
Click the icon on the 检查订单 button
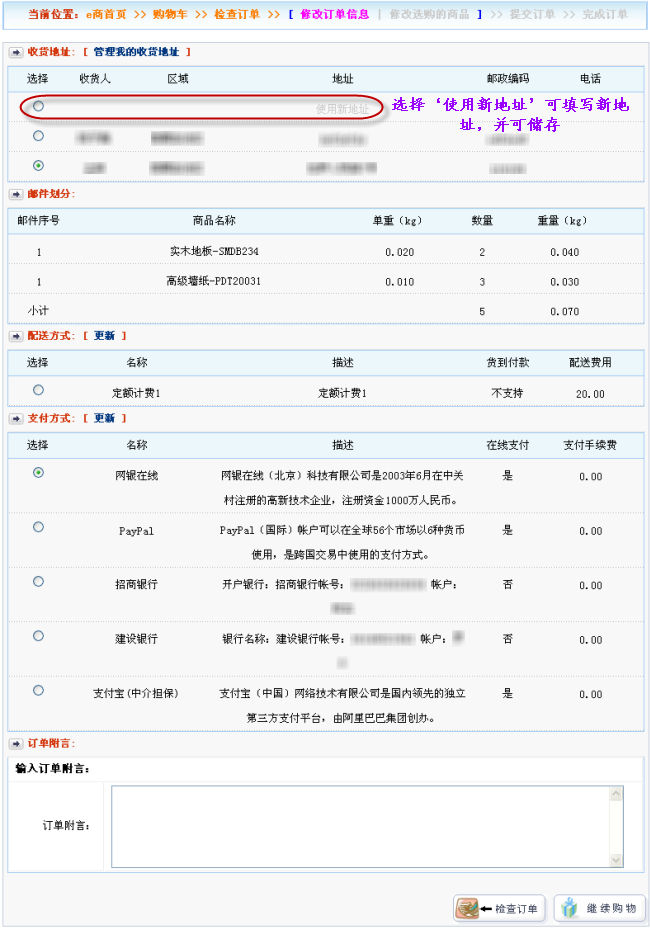468,908
